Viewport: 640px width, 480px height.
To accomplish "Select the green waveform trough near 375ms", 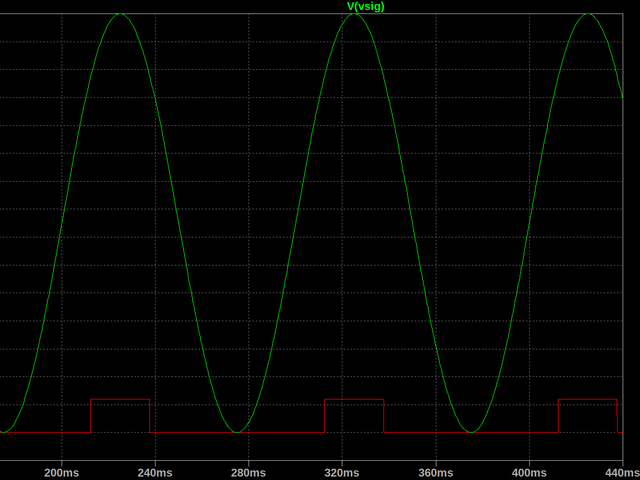I will [470, 432].
